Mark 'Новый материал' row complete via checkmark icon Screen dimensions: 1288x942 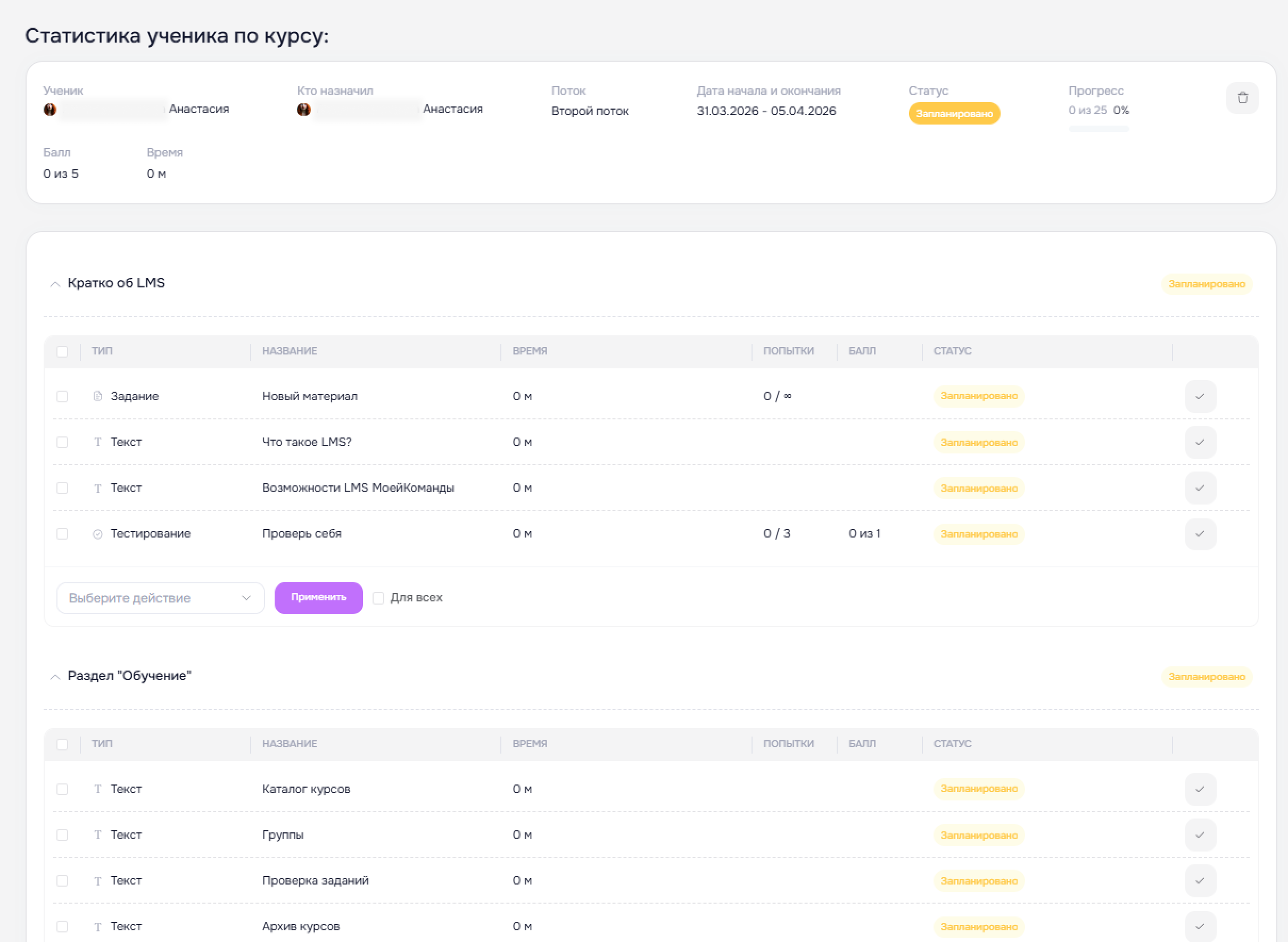(x=1200, y=396)
